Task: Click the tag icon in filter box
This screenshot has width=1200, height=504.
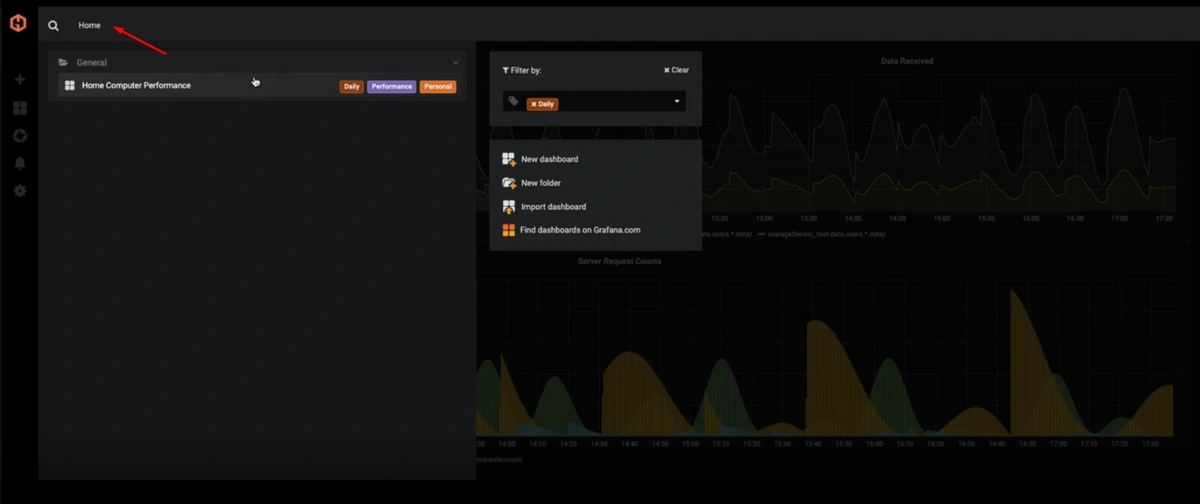Action: tap(514, 101)
